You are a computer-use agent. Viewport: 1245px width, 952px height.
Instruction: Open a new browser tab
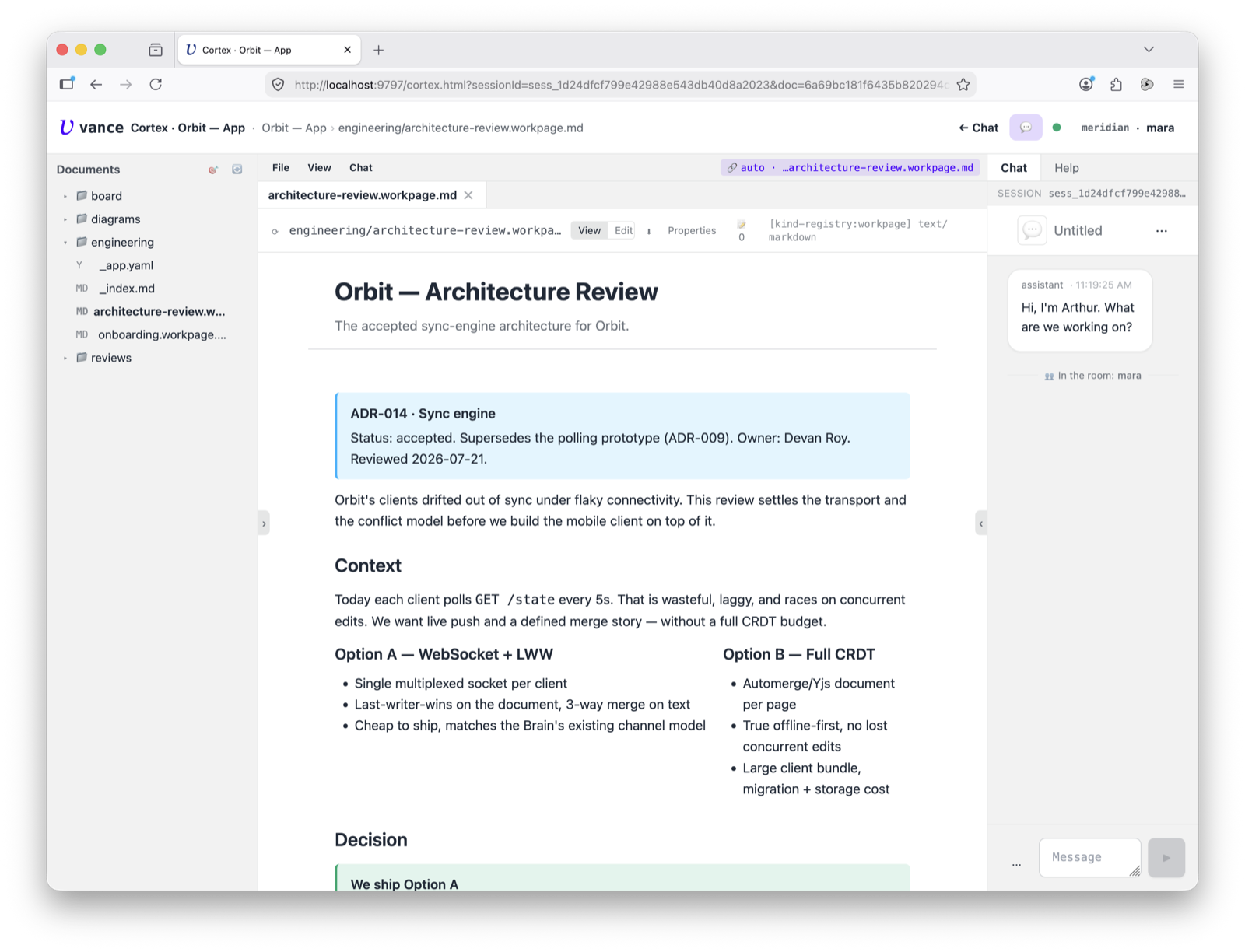pos(378,50)
